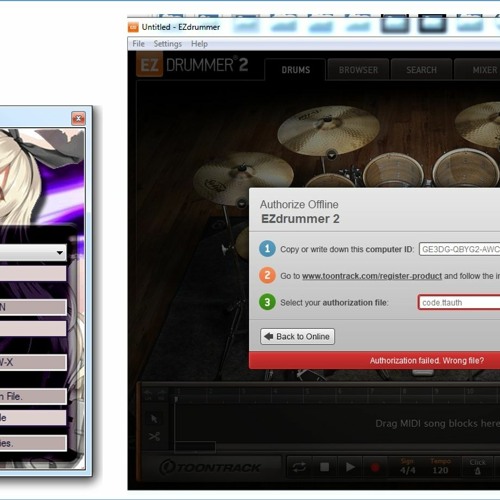Viewport: 500px width, 500px height.
Task: Open the Settings menu
Action: (168, 44)
